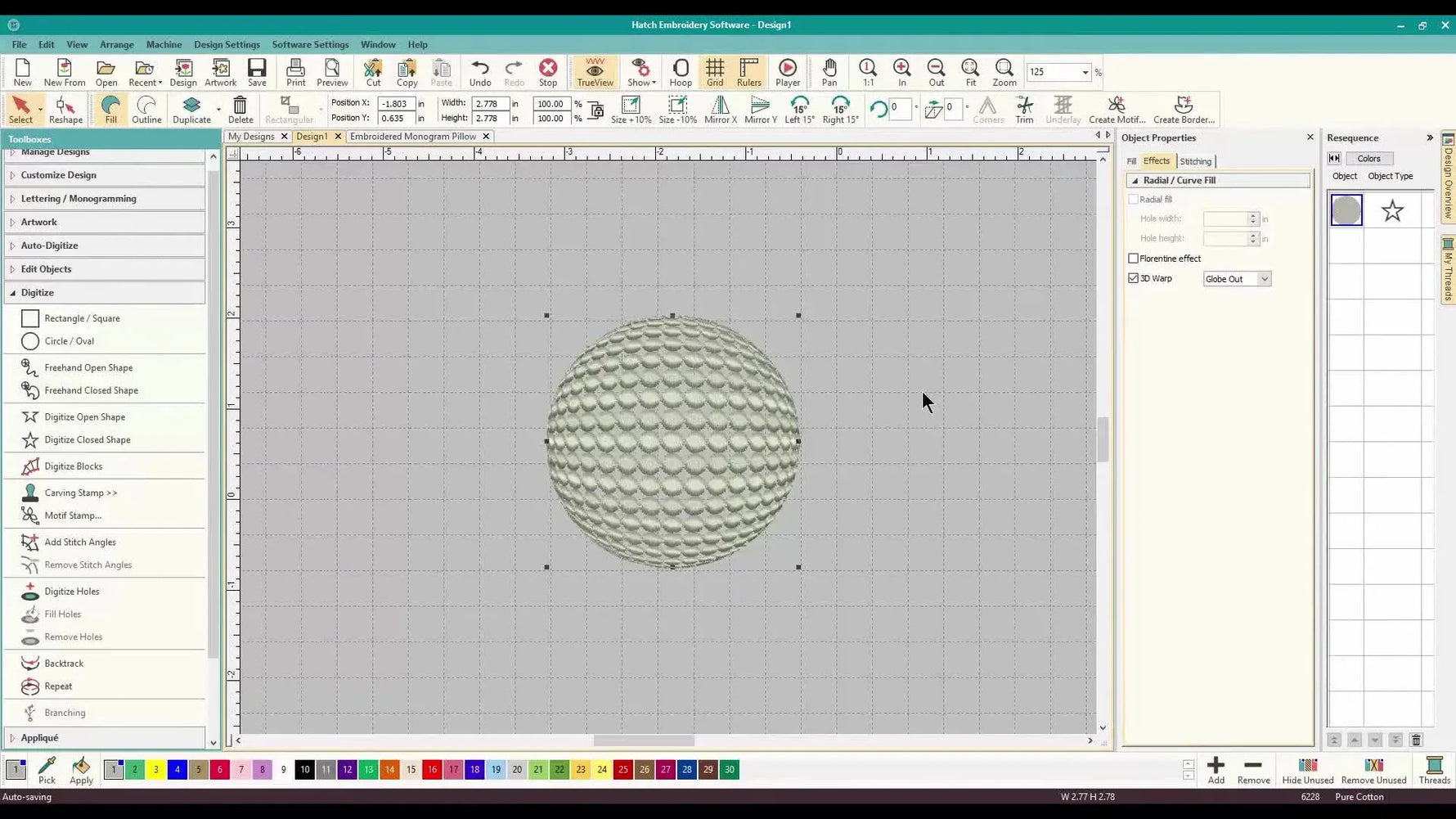This screenshot has height=819, width=1456.
Task: Click the TrueView toolbar icon
Action: pos(595,72)
